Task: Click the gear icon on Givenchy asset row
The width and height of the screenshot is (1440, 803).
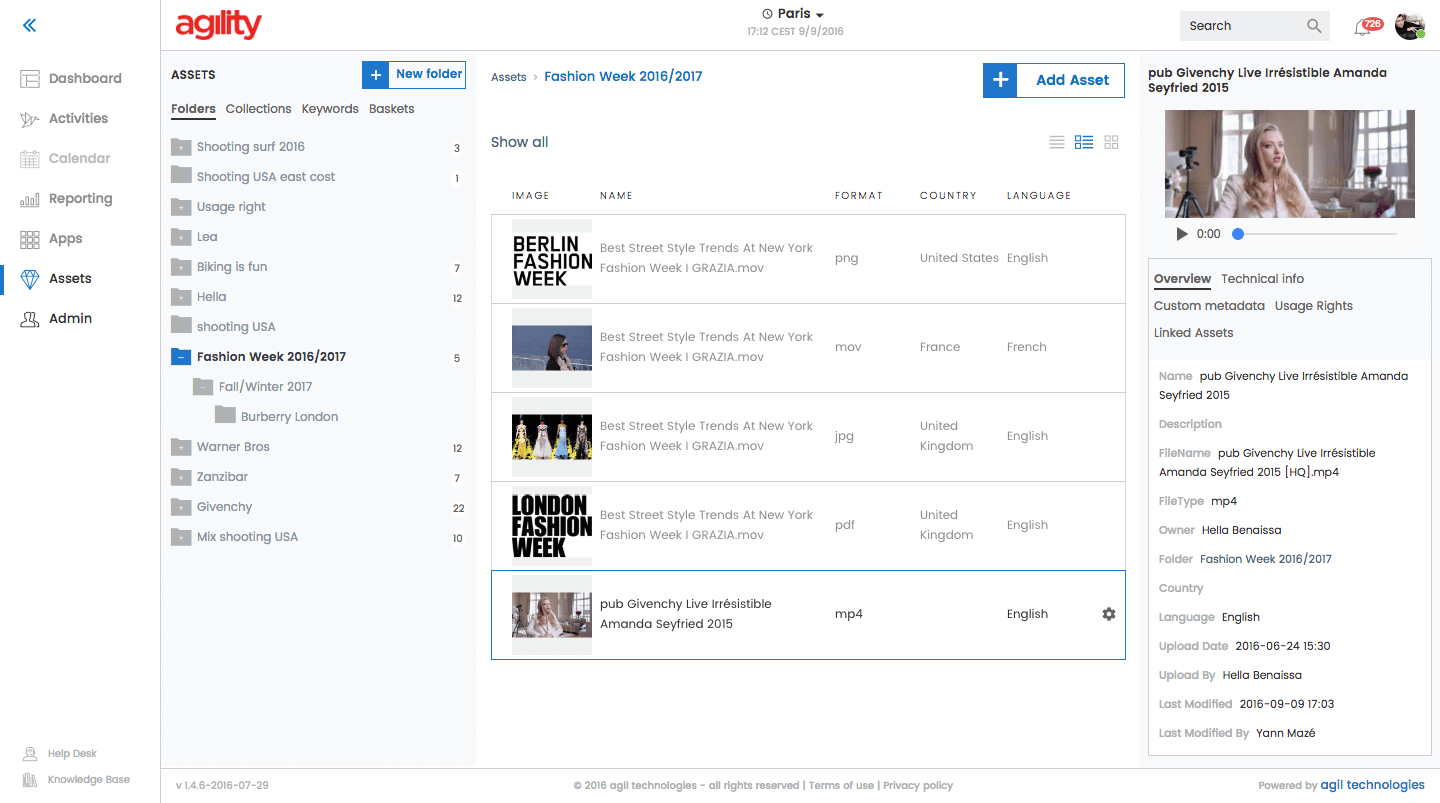Action: (x=1108, y=614)
